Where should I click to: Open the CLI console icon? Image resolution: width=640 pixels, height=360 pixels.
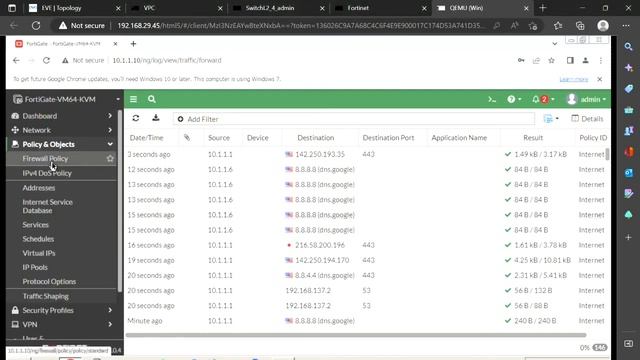coord(492,99)
